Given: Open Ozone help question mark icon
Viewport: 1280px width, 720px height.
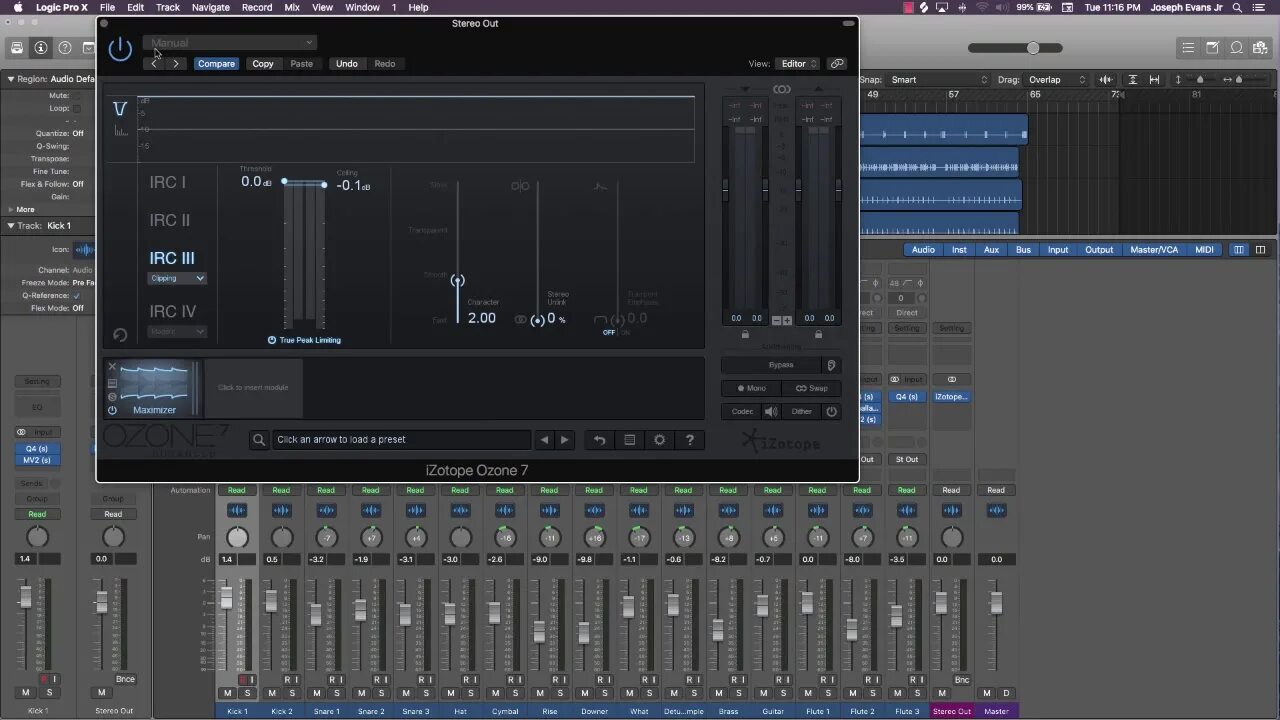Looking at the screenshot, I should click(x=689, y=440).
